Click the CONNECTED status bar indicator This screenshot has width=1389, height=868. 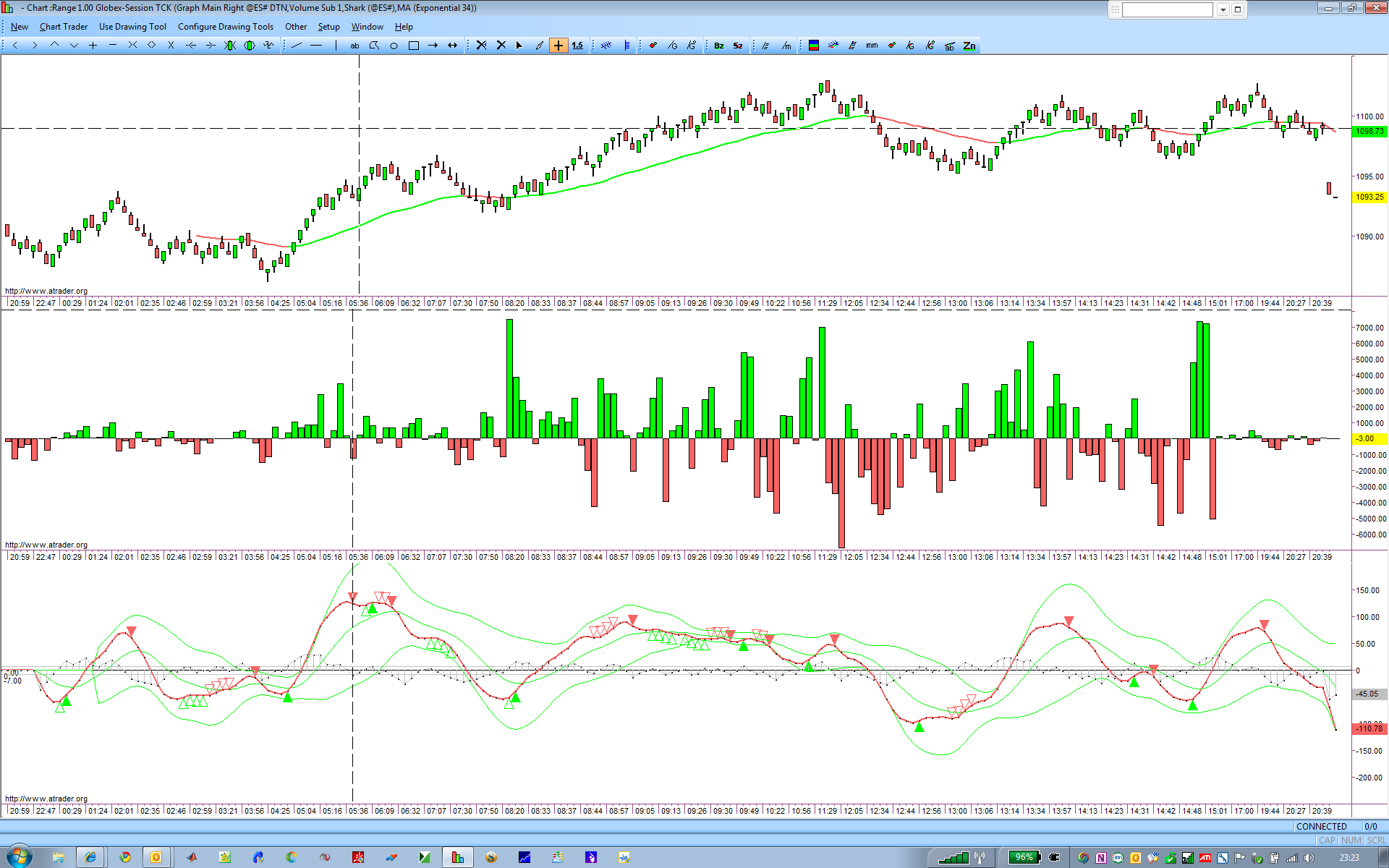[x=1322, y=826]
